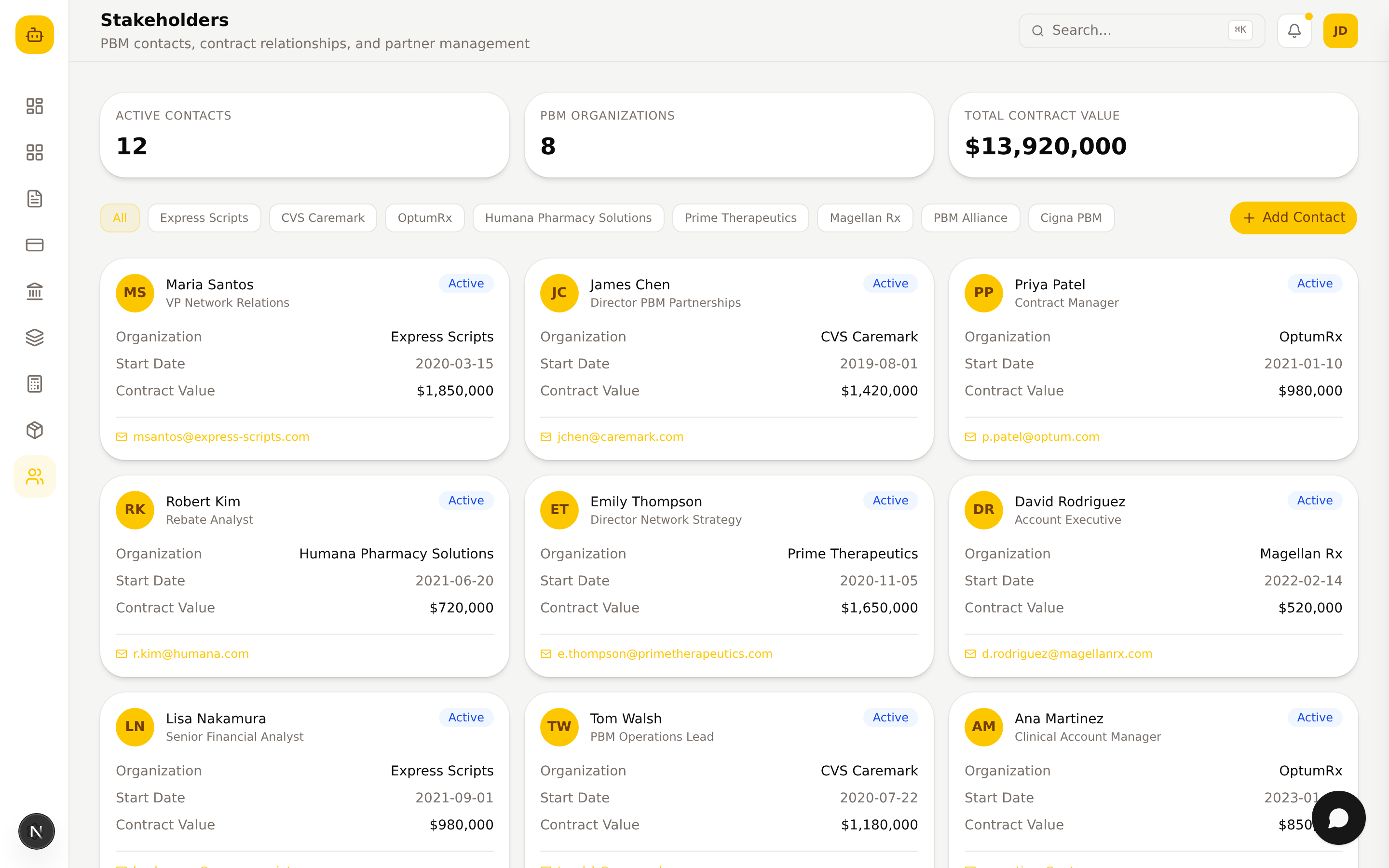1389x868 pixels.
Task: Open the calculator icon in sidebar
Action: coord(34,384)
